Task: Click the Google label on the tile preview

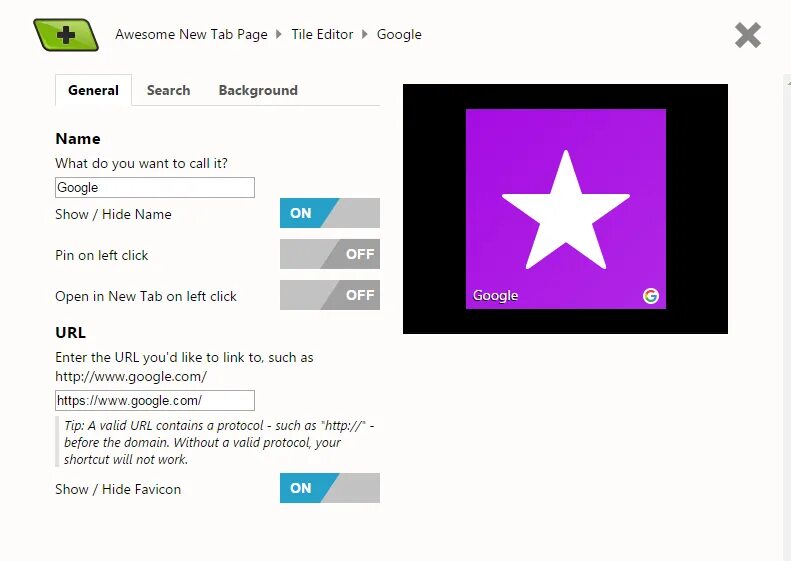Action: tap(495, 295)
